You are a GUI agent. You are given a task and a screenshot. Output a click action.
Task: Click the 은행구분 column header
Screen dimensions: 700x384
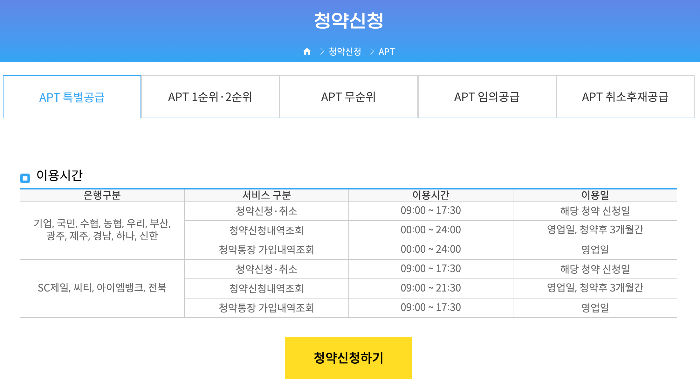pyautogui.click(x=102, y=195)
